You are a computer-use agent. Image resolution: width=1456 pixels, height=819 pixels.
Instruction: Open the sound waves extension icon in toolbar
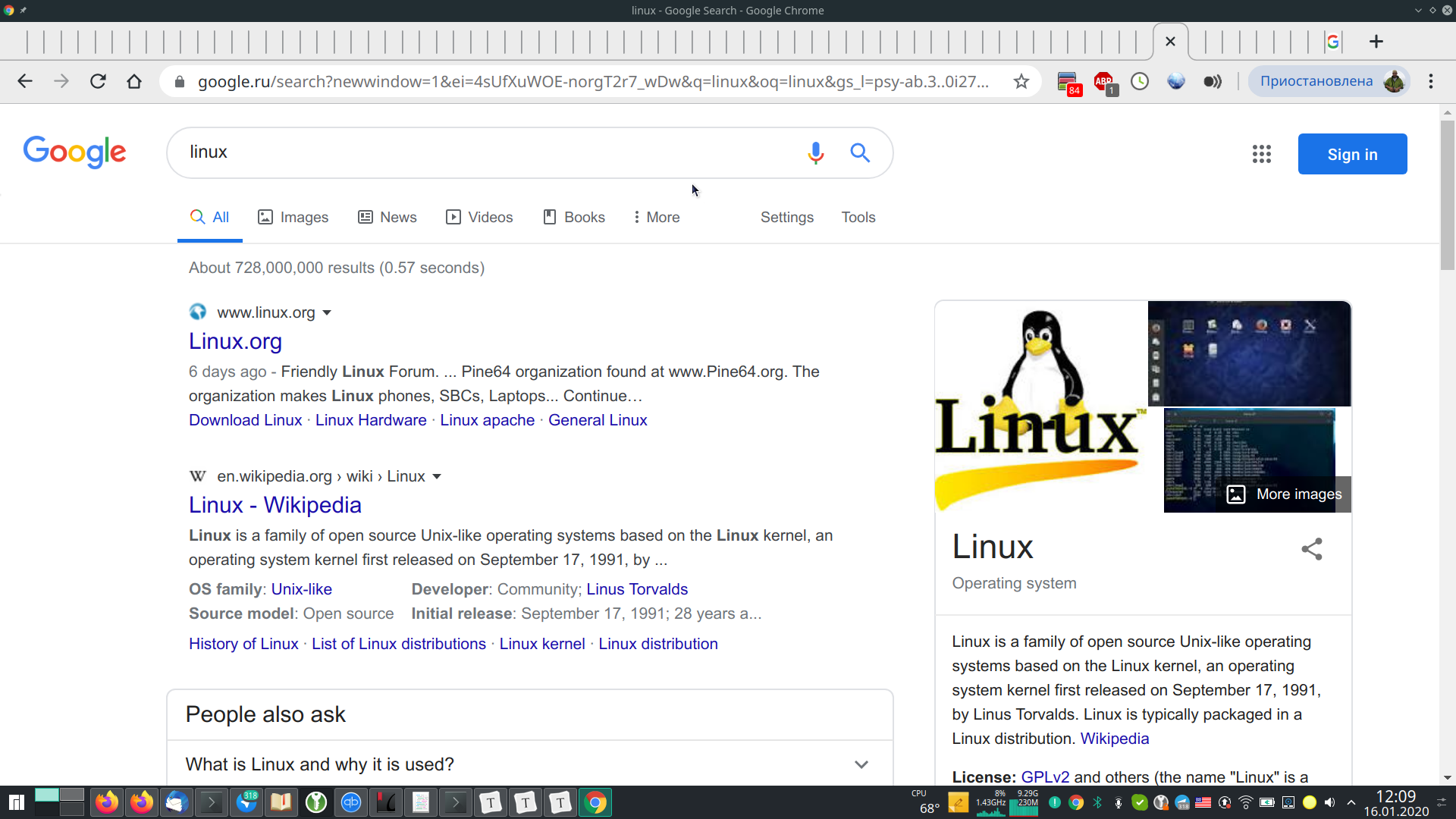coord(1213,81)
